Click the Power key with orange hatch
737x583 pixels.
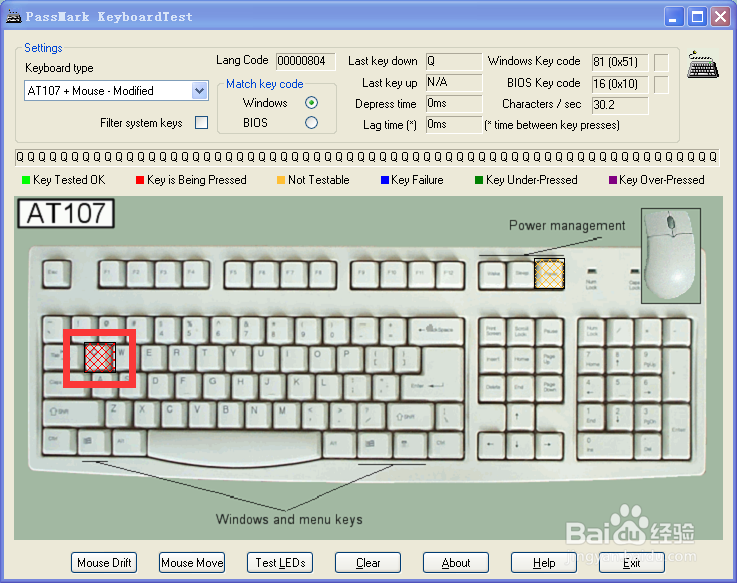(x=549, y=274)
